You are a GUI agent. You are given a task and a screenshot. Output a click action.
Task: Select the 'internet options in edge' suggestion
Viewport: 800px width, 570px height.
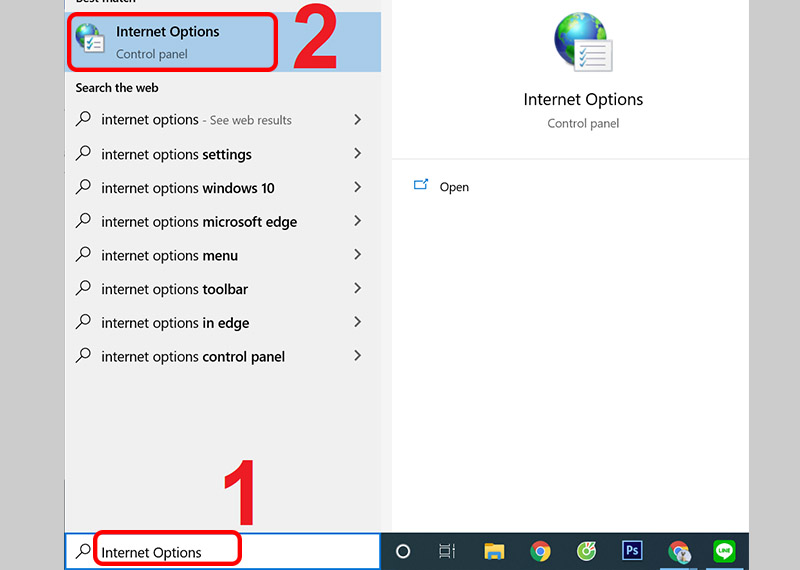[223, 322]
